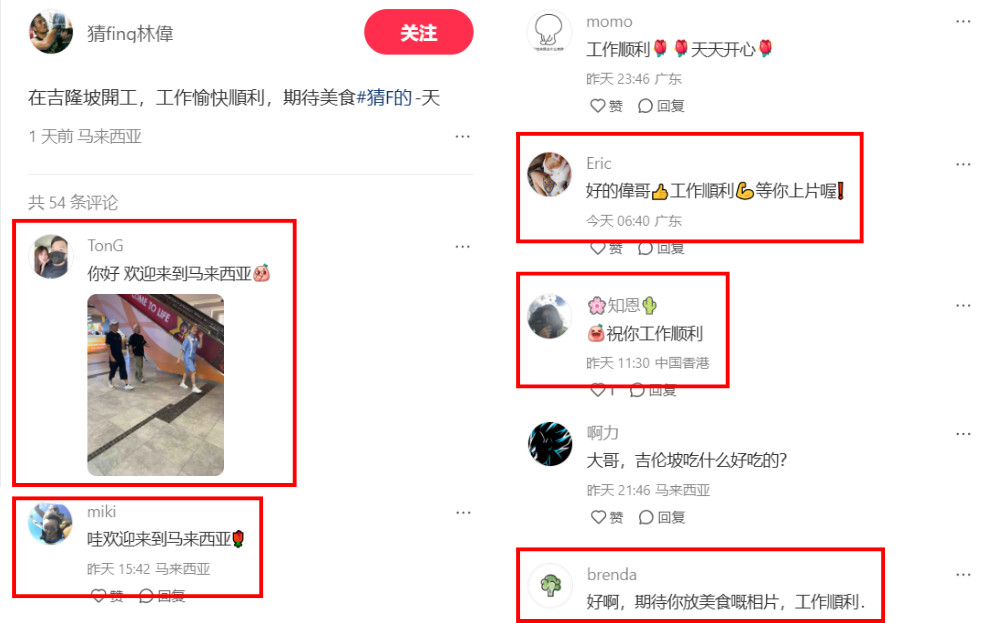Open more options on Eric's comment
The width and height of the screenshot is (1000, 623).
pyautogui.click(x=963, y=165)
